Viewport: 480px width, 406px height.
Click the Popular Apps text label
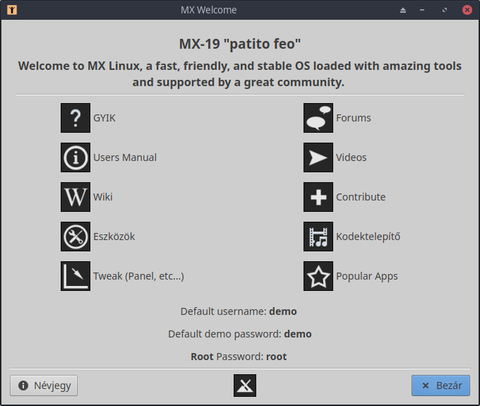[x=367, y=276]
